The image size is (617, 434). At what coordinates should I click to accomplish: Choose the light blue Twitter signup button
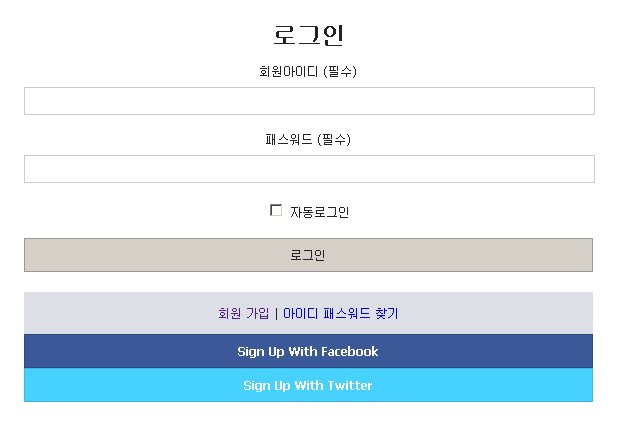[x=308, y=385]
